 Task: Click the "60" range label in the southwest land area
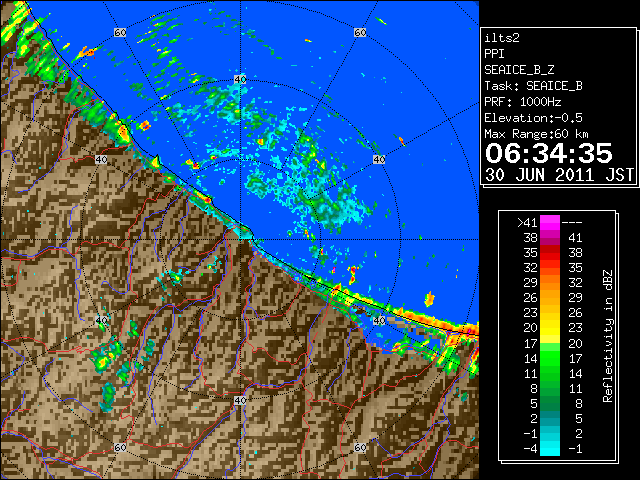(120, 447)
